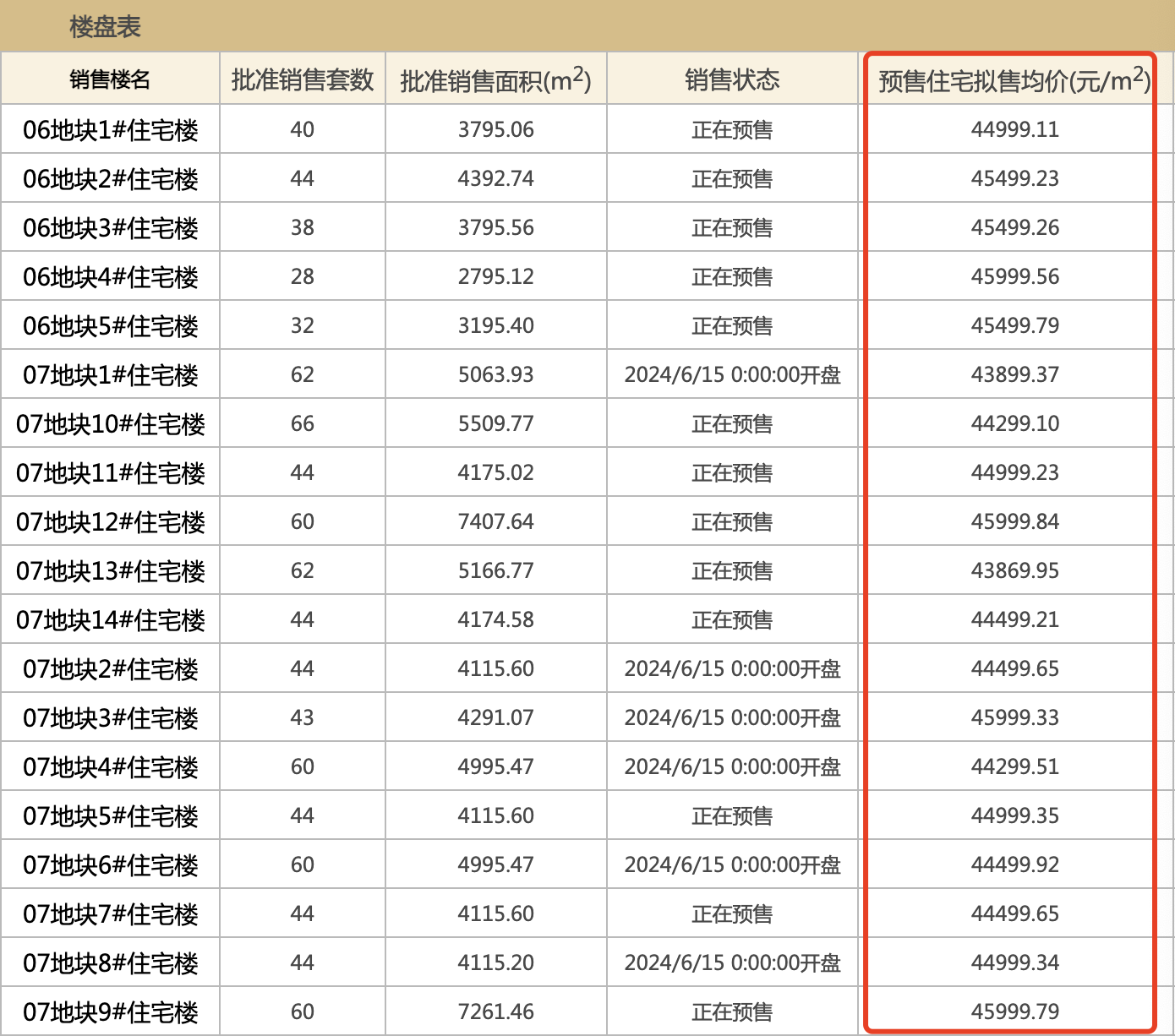Image resolution: width=1175 pixels, height=1036 pixels.
Task: Click average price 43869.95
Action: click(x=1014, y=570)
